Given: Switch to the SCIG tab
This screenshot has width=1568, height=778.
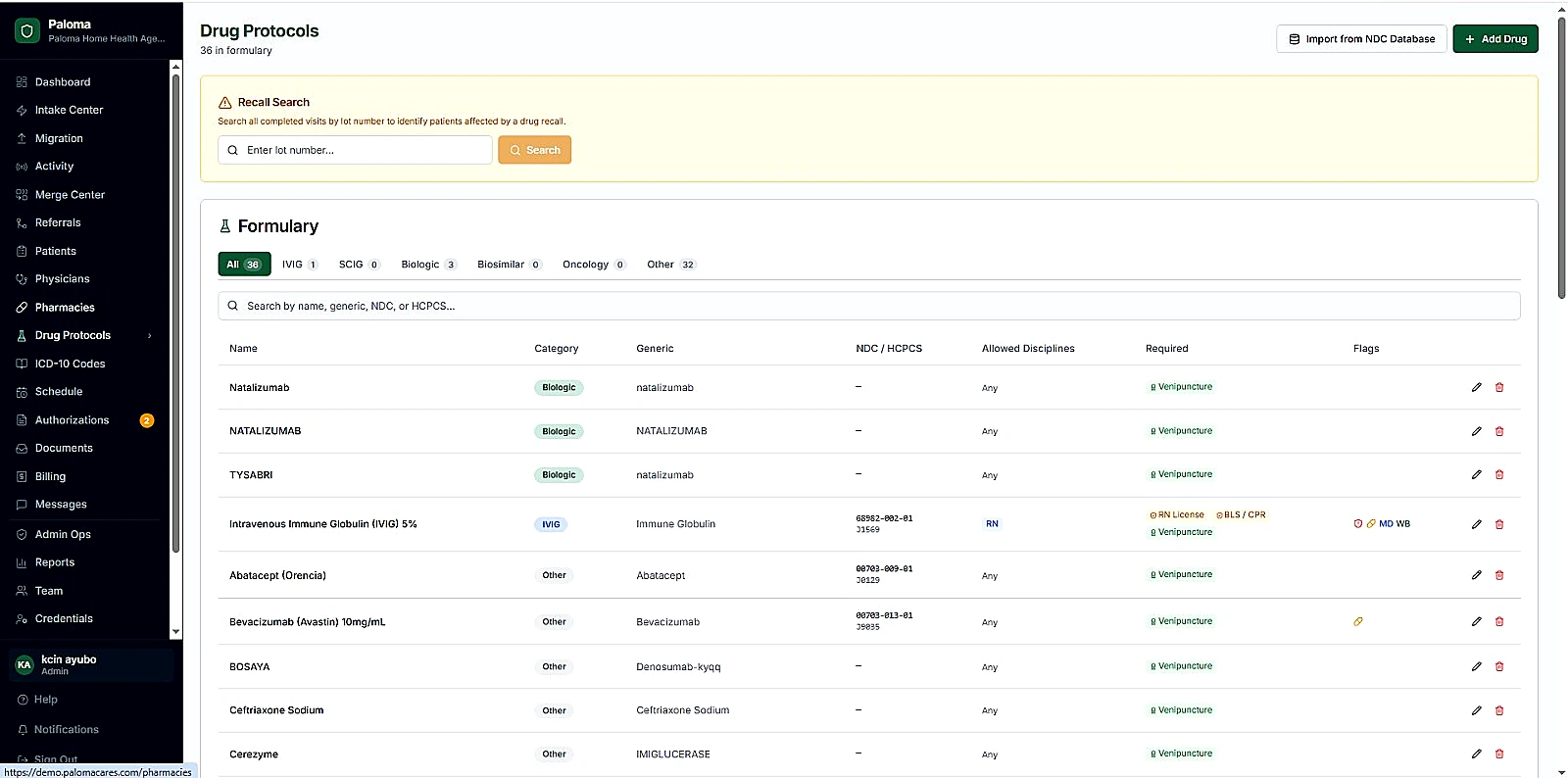Looking at the screenshot, I should (360, 265).
